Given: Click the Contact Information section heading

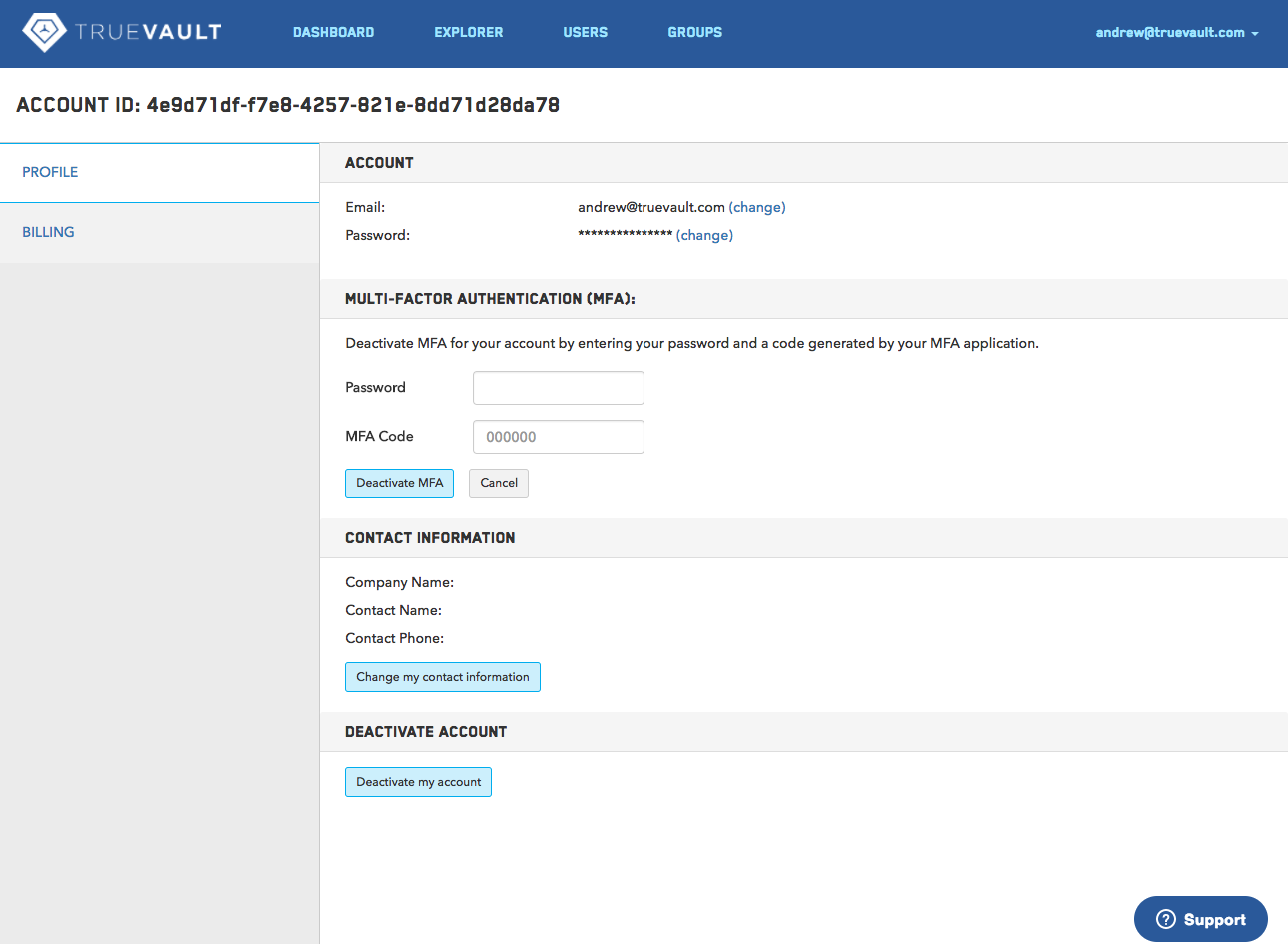Looking at the screenshot, I should 430,538.
